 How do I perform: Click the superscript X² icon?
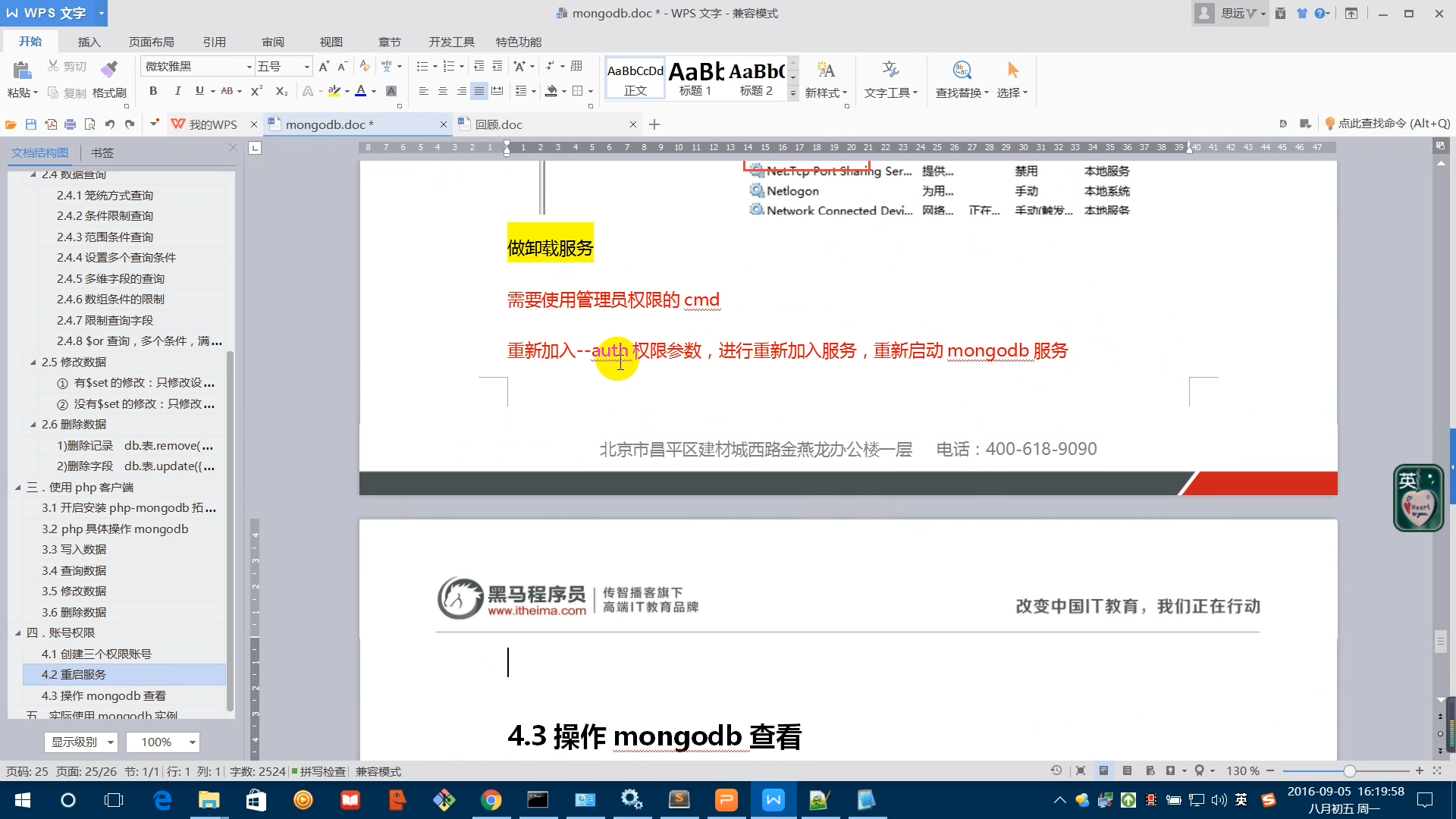click(x=256, y=91)
